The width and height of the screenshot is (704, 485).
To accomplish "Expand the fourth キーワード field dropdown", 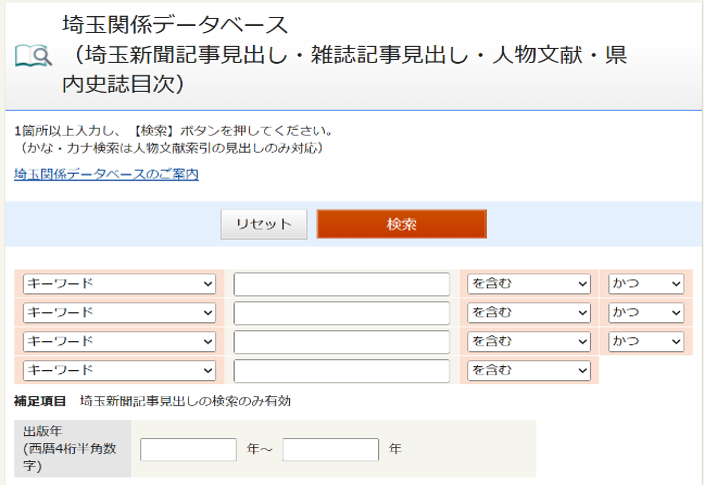I will coord(119,371).
